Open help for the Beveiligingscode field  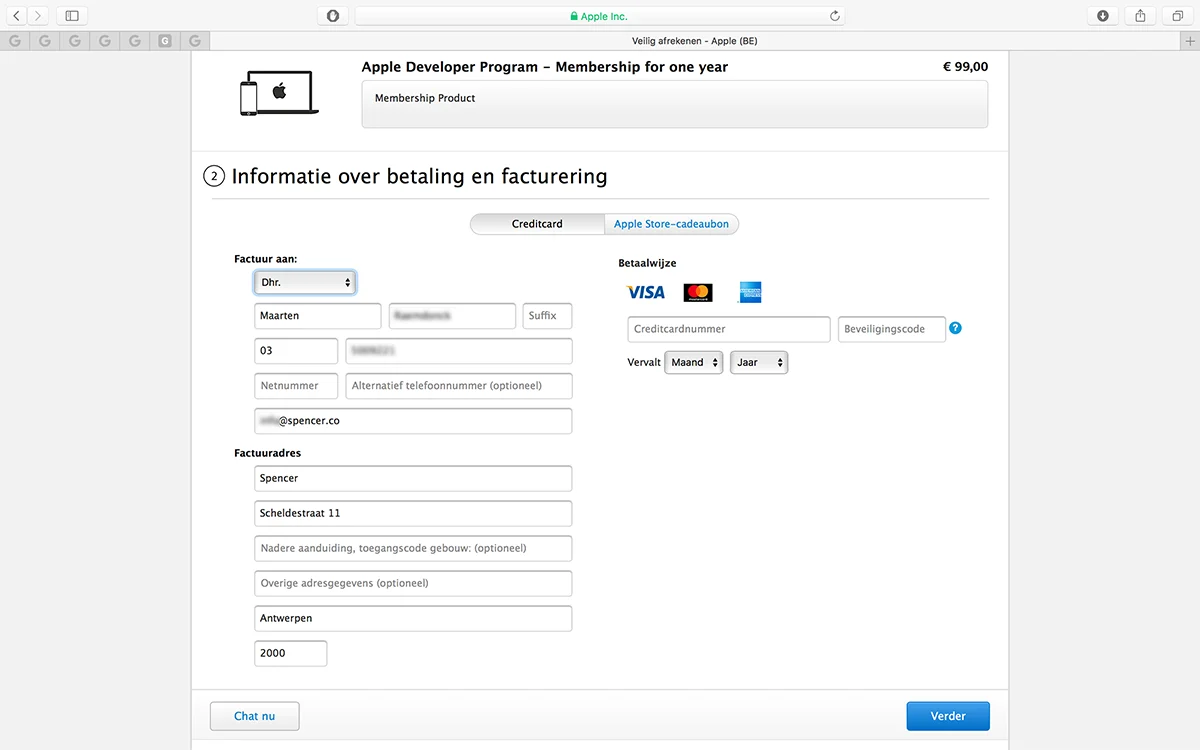pos(955,328)
